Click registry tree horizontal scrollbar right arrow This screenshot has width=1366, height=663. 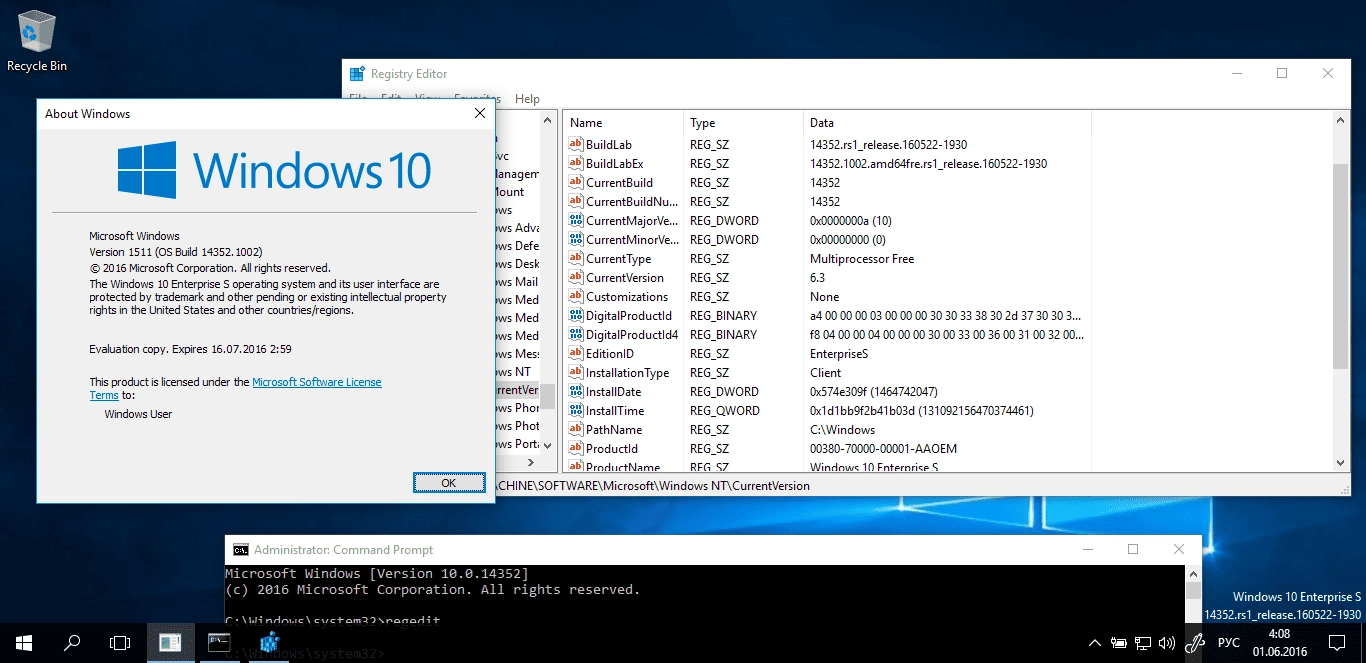tap(531, 462)
